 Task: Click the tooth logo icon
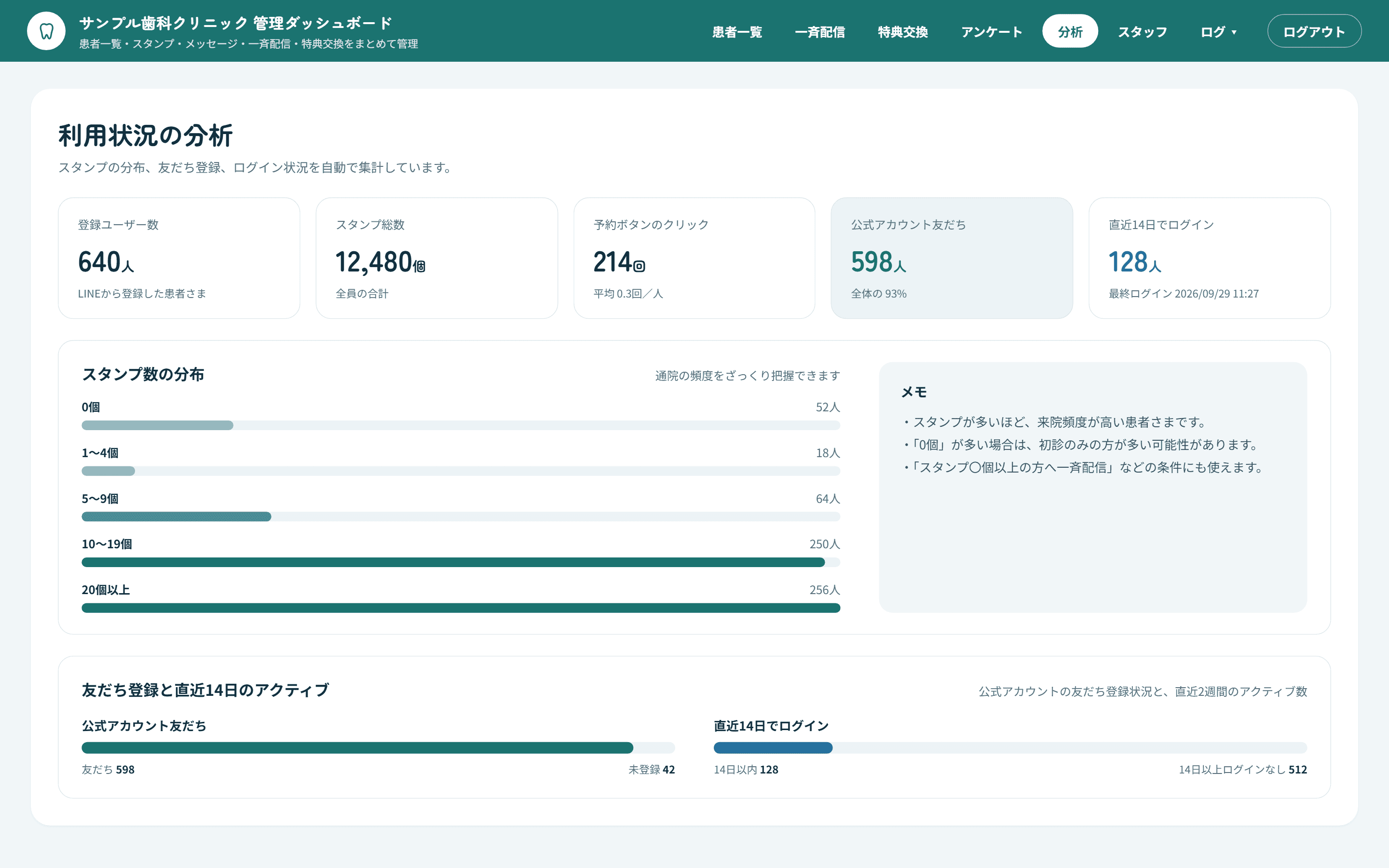[x=46, y=31]
